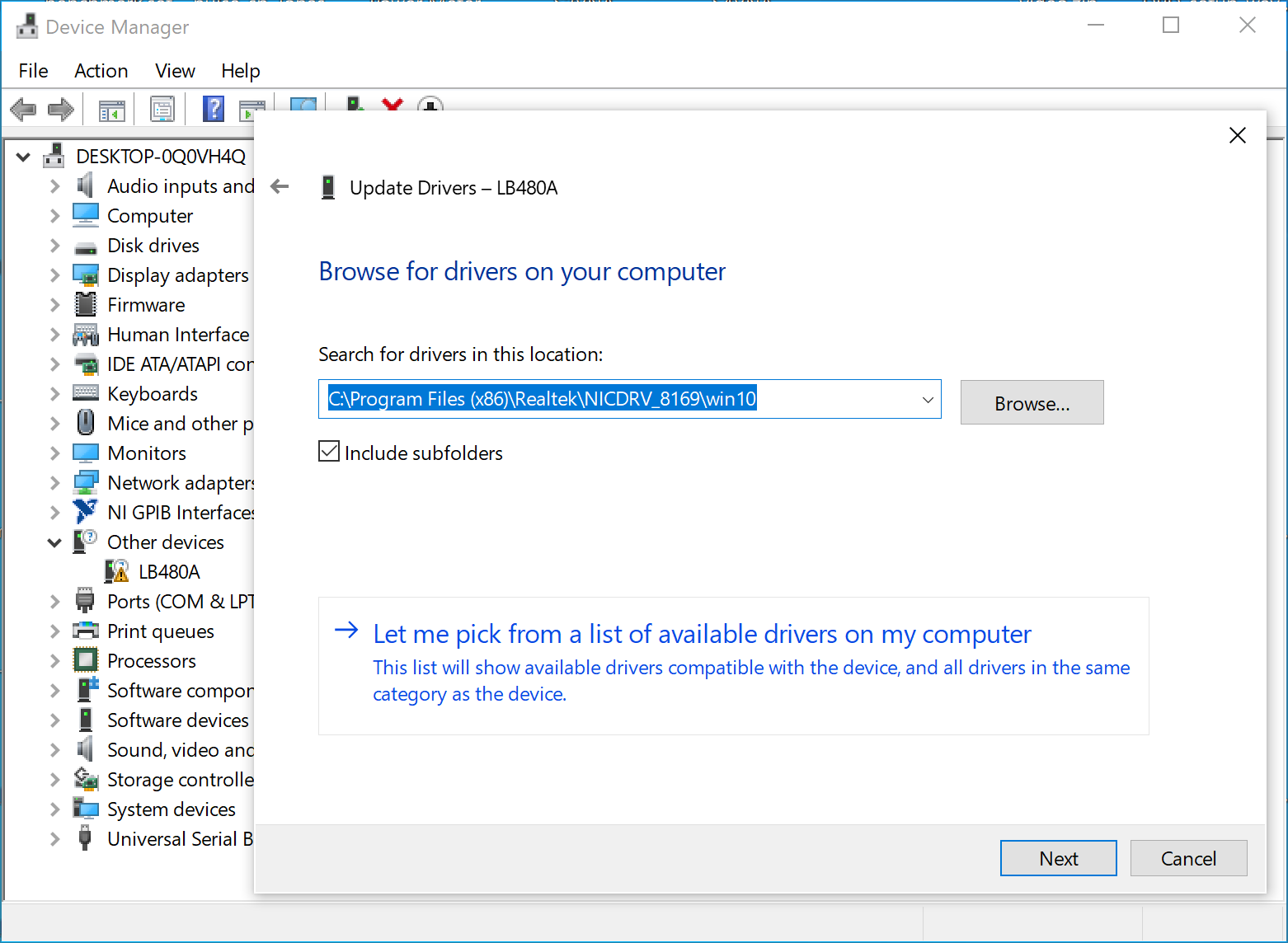This screenshot has width=1288, height=943.
Task: Collapse the DESKTOP-0Q0VH4Q root node
Action: (23, 157)
